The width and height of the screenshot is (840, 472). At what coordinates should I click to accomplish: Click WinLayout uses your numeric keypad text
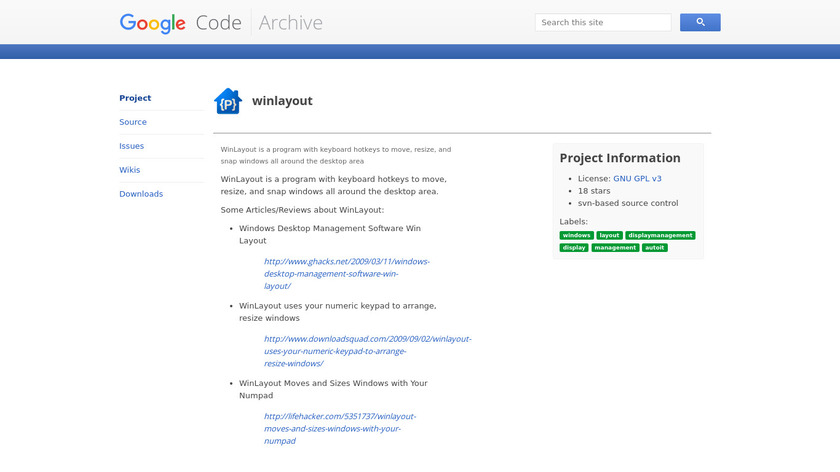[x=338, y=312]
